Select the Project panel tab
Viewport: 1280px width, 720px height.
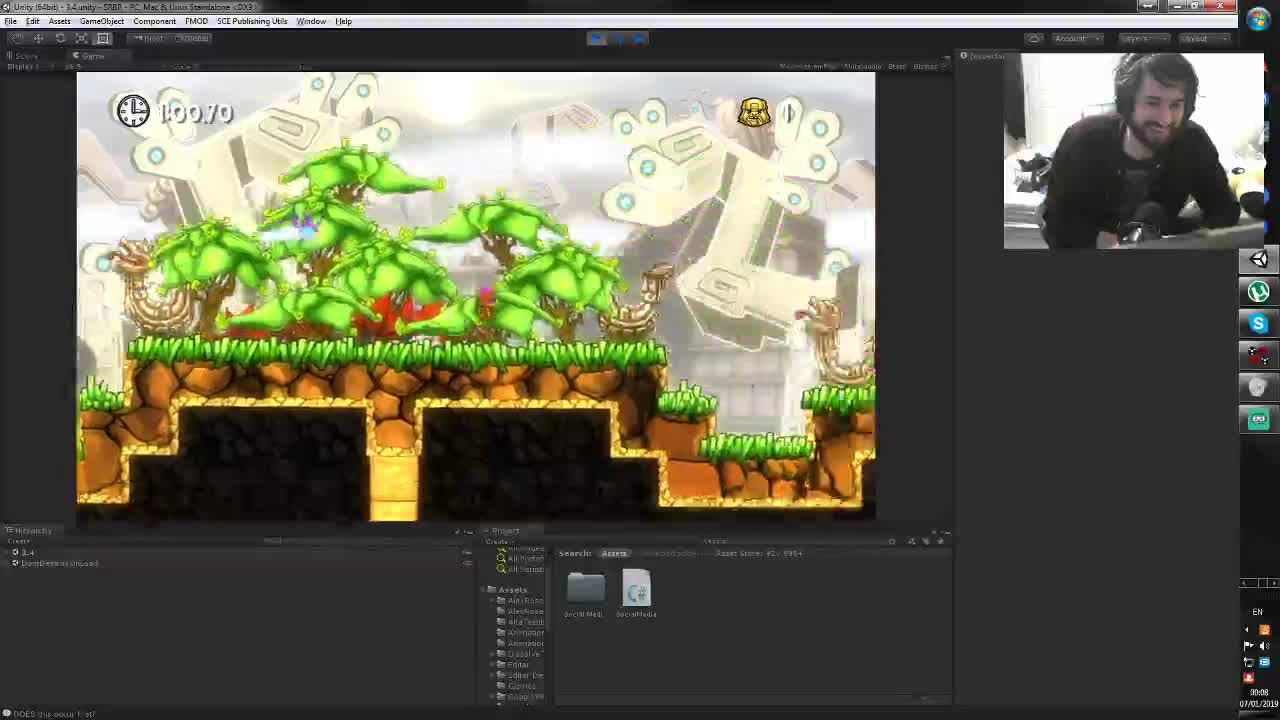point(503,531)
